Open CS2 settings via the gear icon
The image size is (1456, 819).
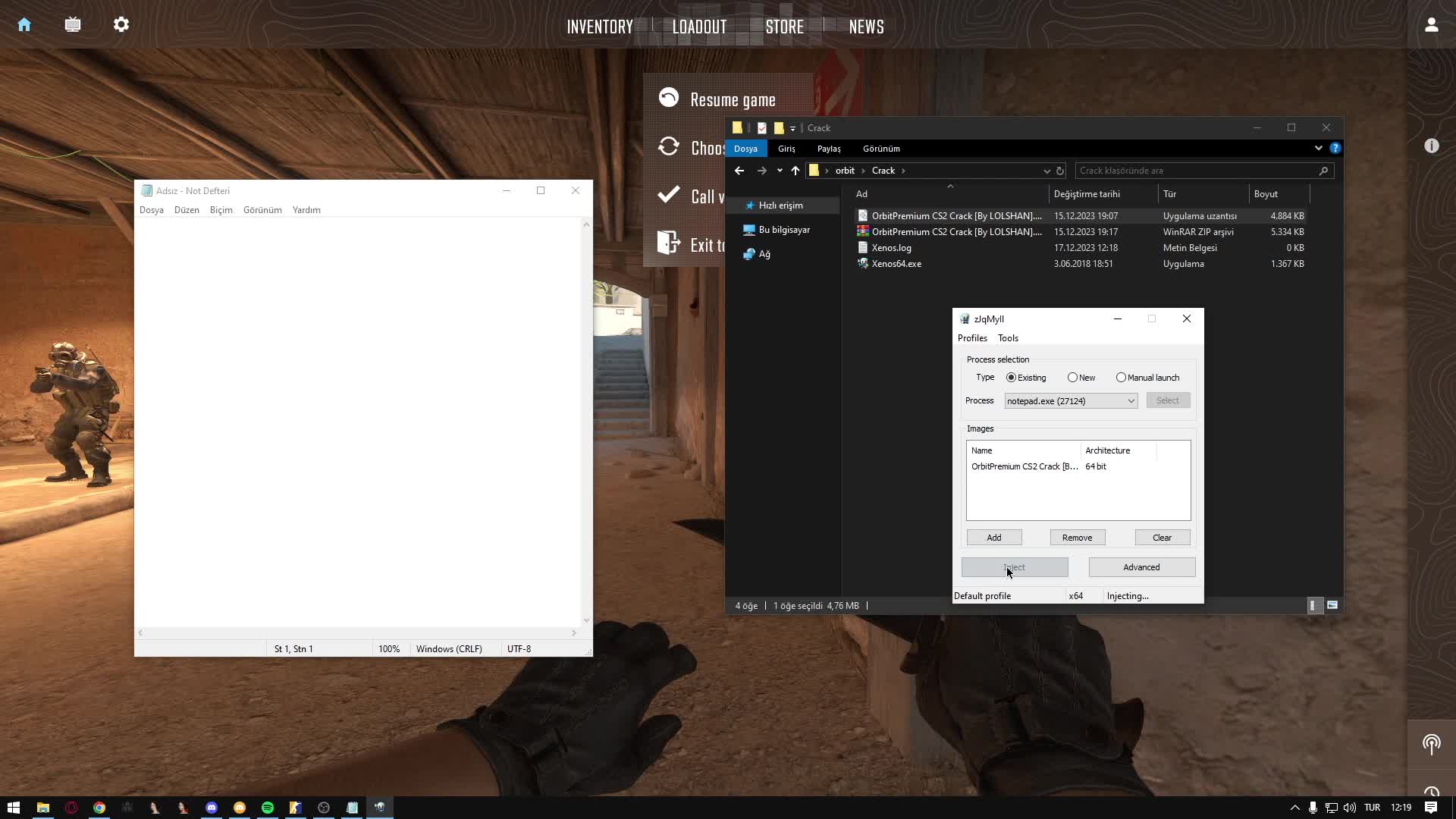pos(121,24)
